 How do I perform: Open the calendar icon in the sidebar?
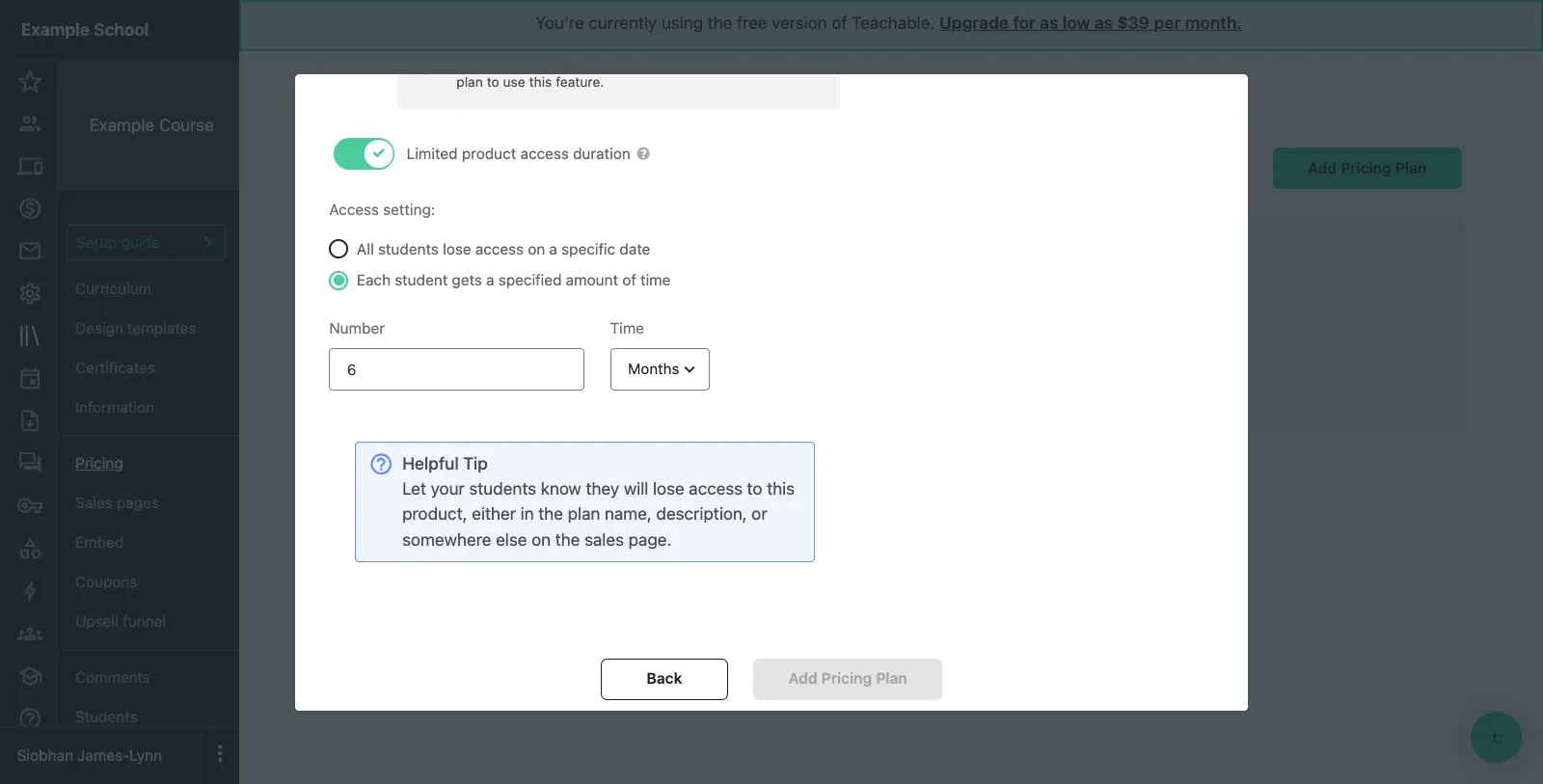pos(30,378)
